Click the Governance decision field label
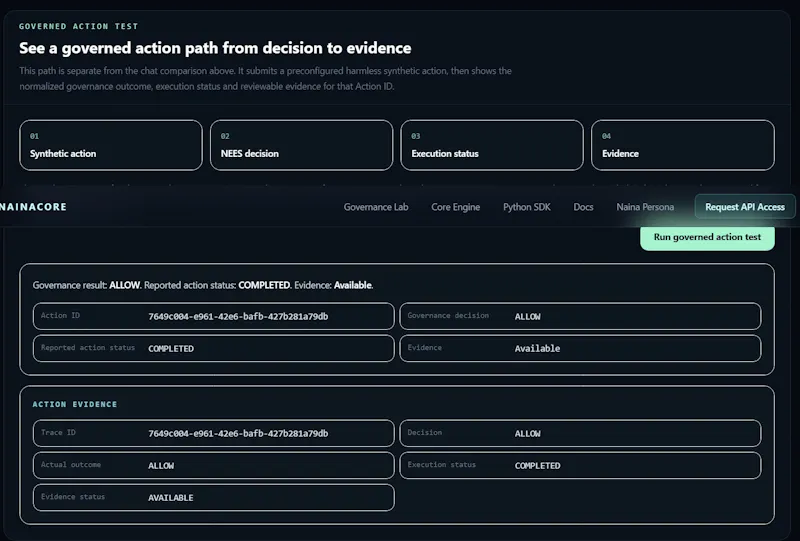Screen dimensions: 800x541 click(x=448, y=315)
